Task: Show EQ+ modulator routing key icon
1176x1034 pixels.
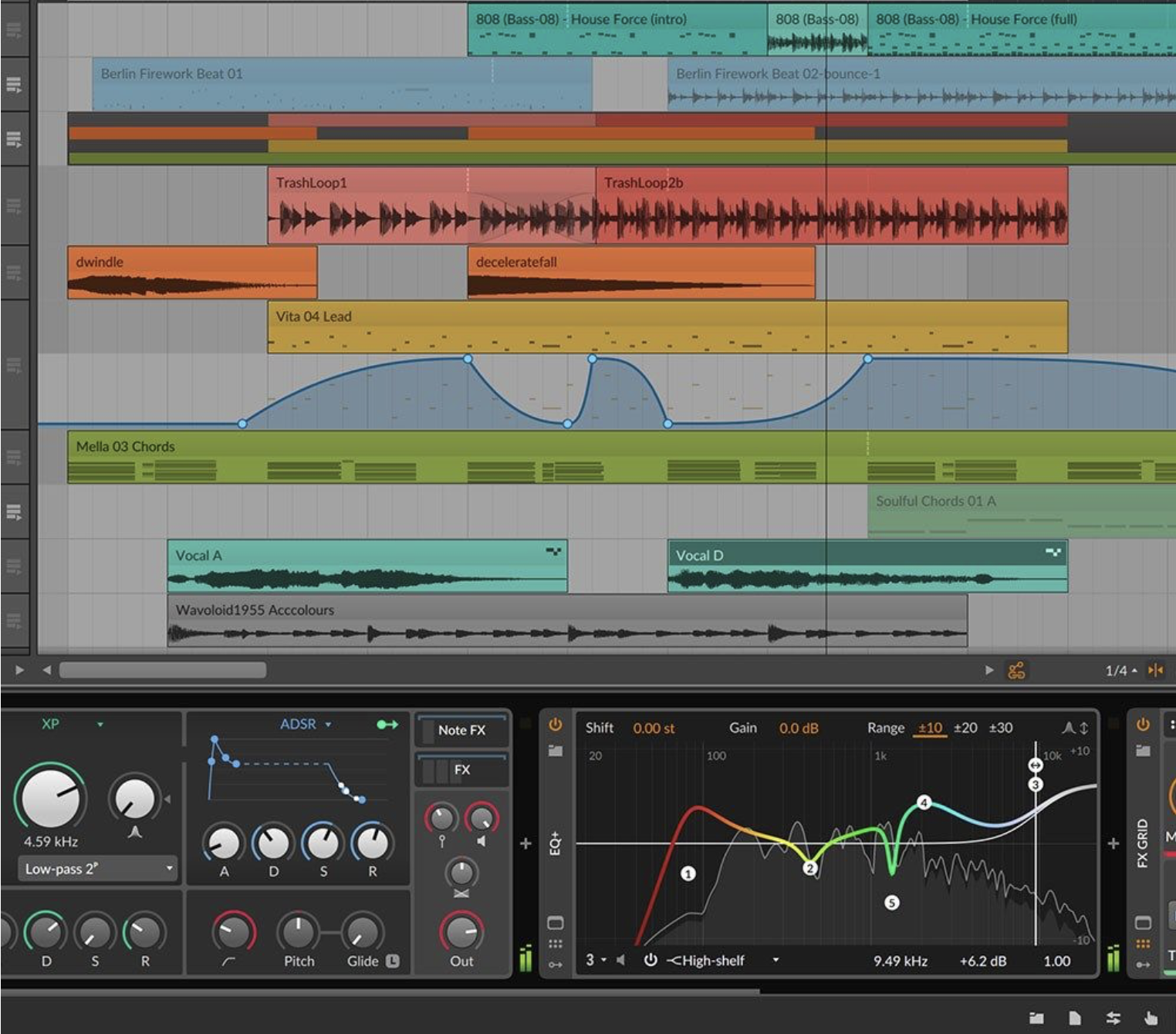Action: click(555, 965)
